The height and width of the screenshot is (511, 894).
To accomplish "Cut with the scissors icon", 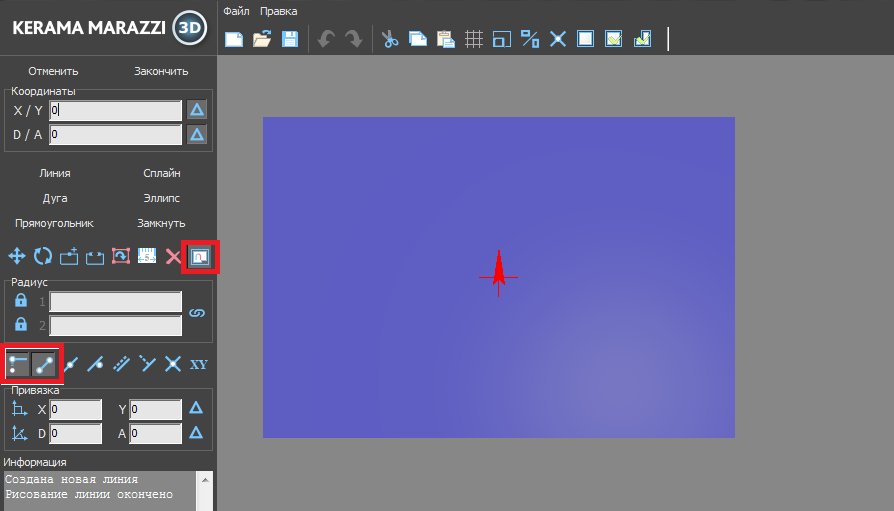I will point(390,39).
